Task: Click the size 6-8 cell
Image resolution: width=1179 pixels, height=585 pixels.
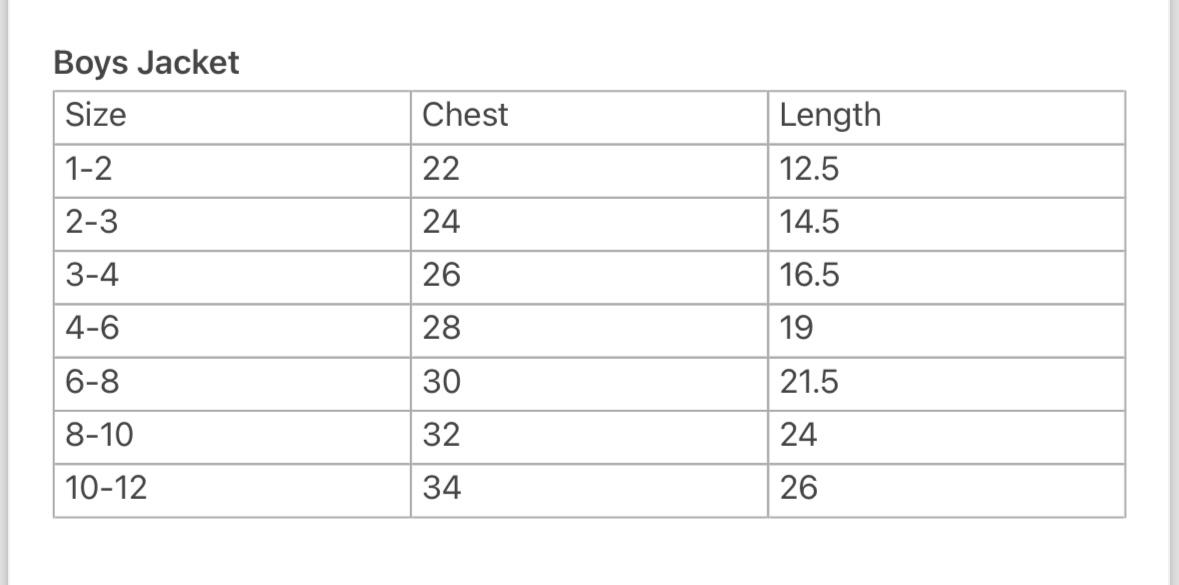Action: coord(92,382)
